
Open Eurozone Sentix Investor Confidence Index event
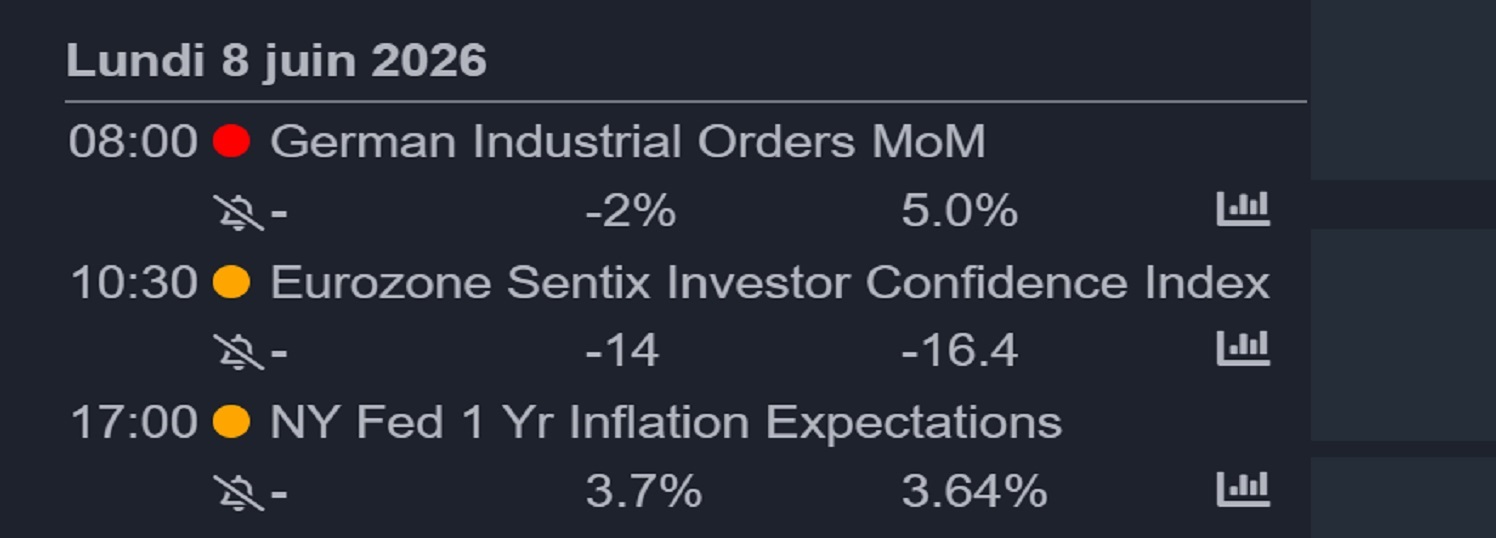pyautogui.click(x=770, y=283)
